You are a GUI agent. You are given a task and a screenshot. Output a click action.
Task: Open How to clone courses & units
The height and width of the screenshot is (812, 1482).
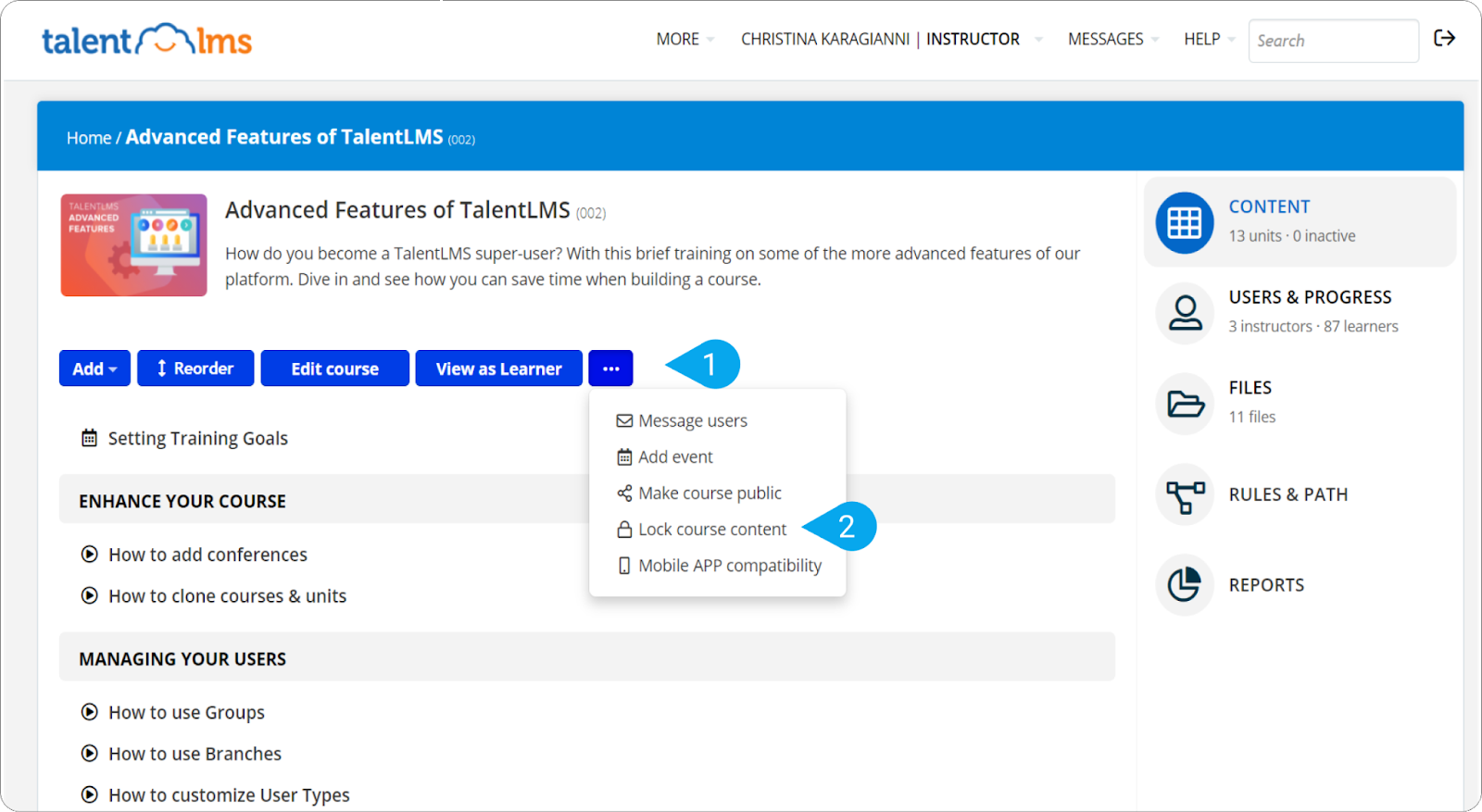point(227,596)
